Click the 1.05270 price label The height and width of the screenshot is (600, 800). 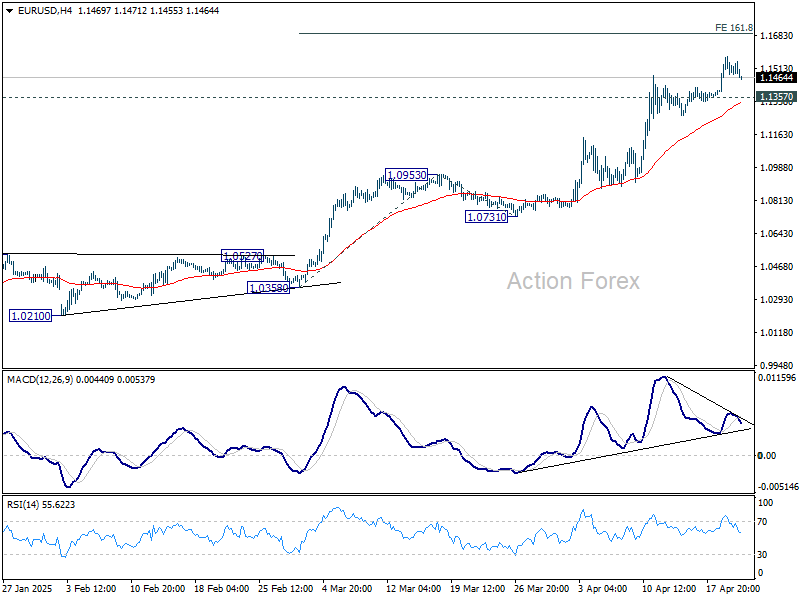coord(242,256)
